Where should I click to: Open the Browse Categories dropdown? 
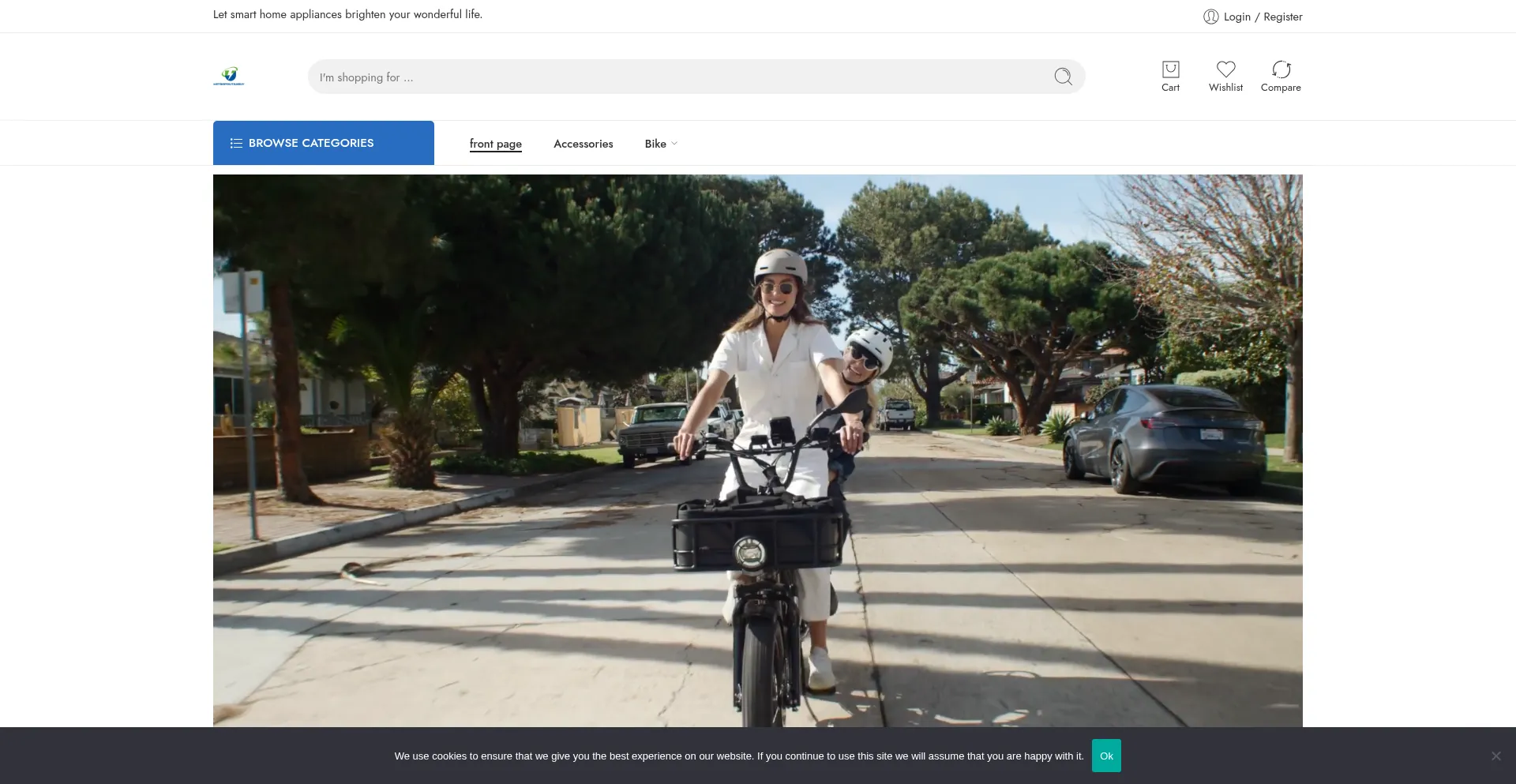pyautogui.click(x=324, y=143)
